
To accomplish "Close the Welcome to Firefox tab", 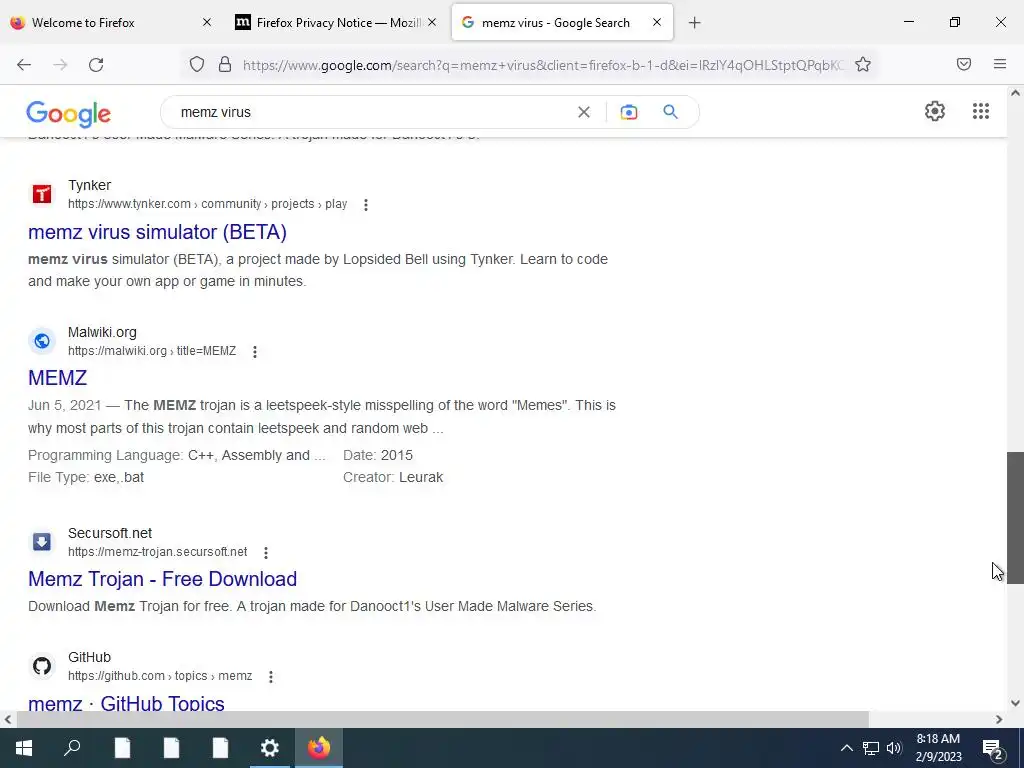I will tap(207, 22).
